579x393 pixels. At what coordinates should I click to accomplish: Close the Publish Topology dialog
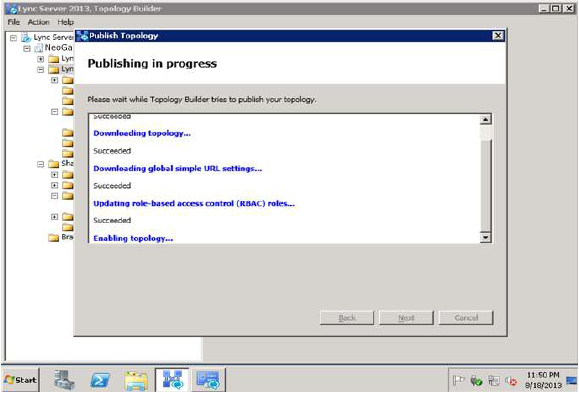click(498, 35)
